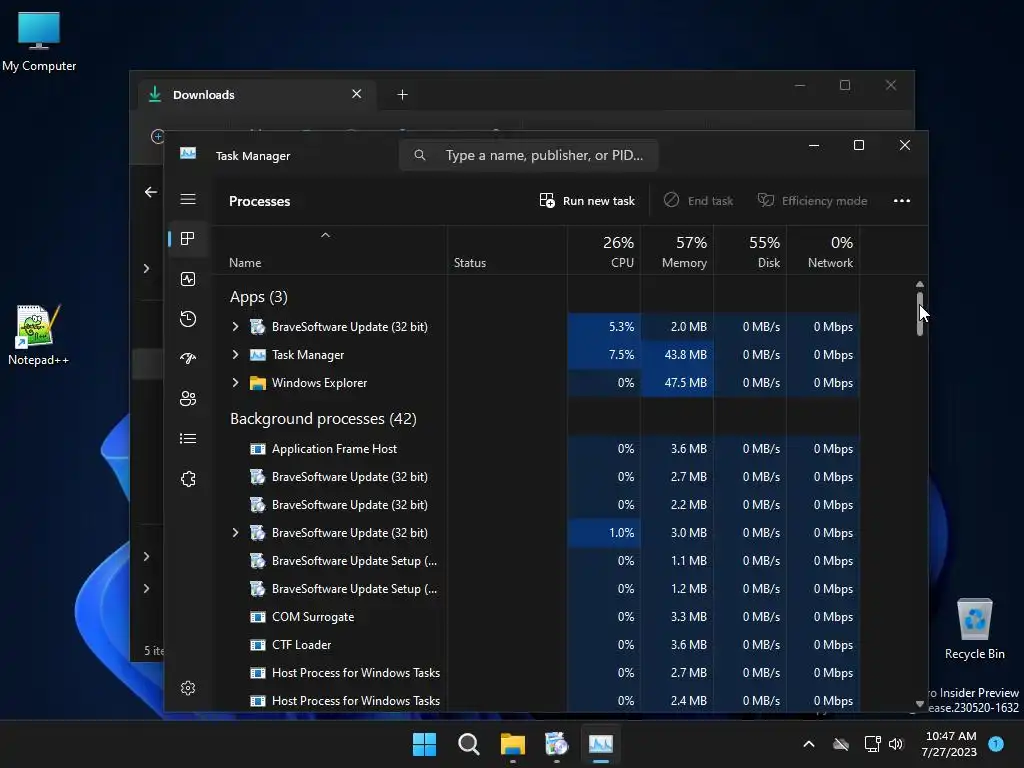Screen dimensions: 1024x768
Task: Open File Explorer from taskbar
Action: (513, 744)
